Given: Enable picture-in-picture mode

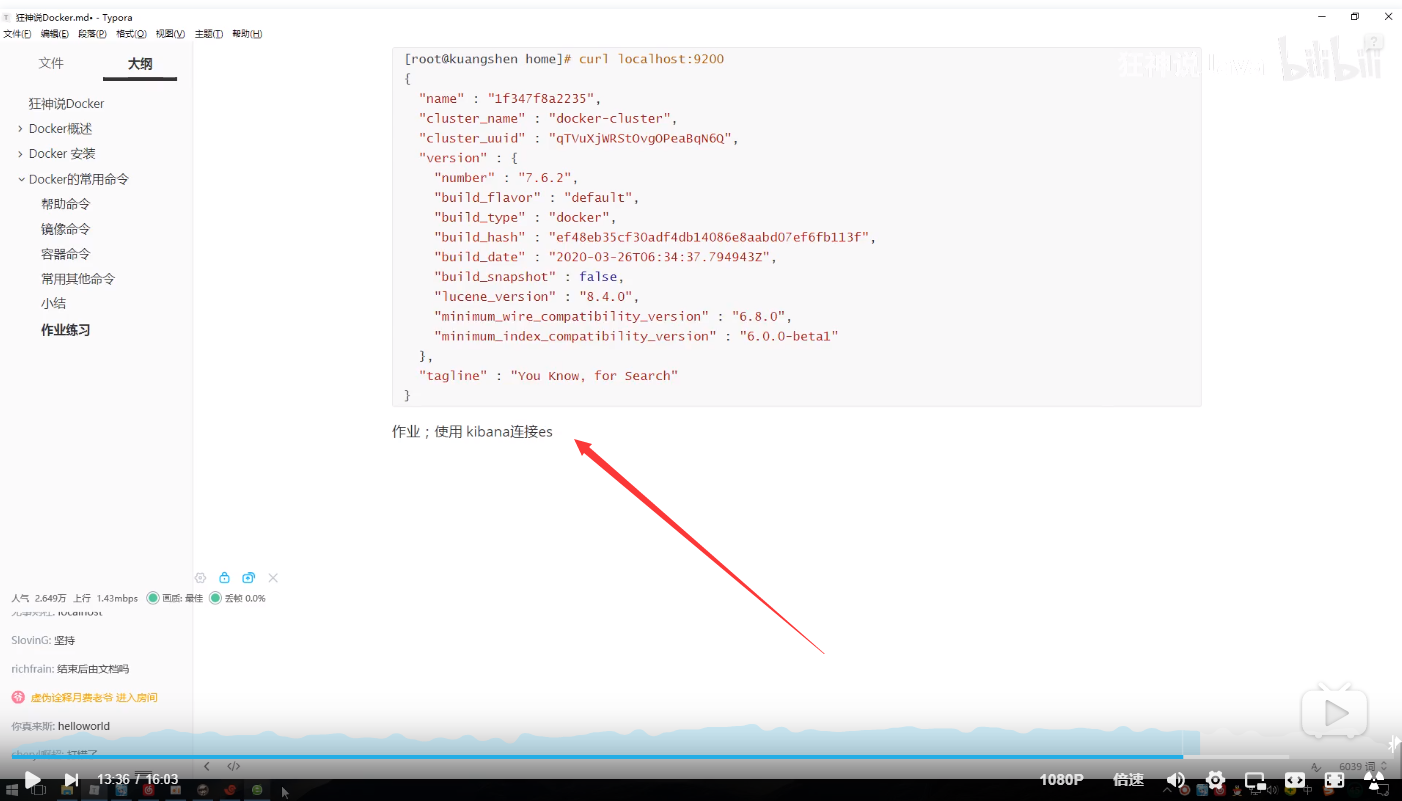Looking at the screenshot, I should pyautogui.click(x=1255, y=779).
